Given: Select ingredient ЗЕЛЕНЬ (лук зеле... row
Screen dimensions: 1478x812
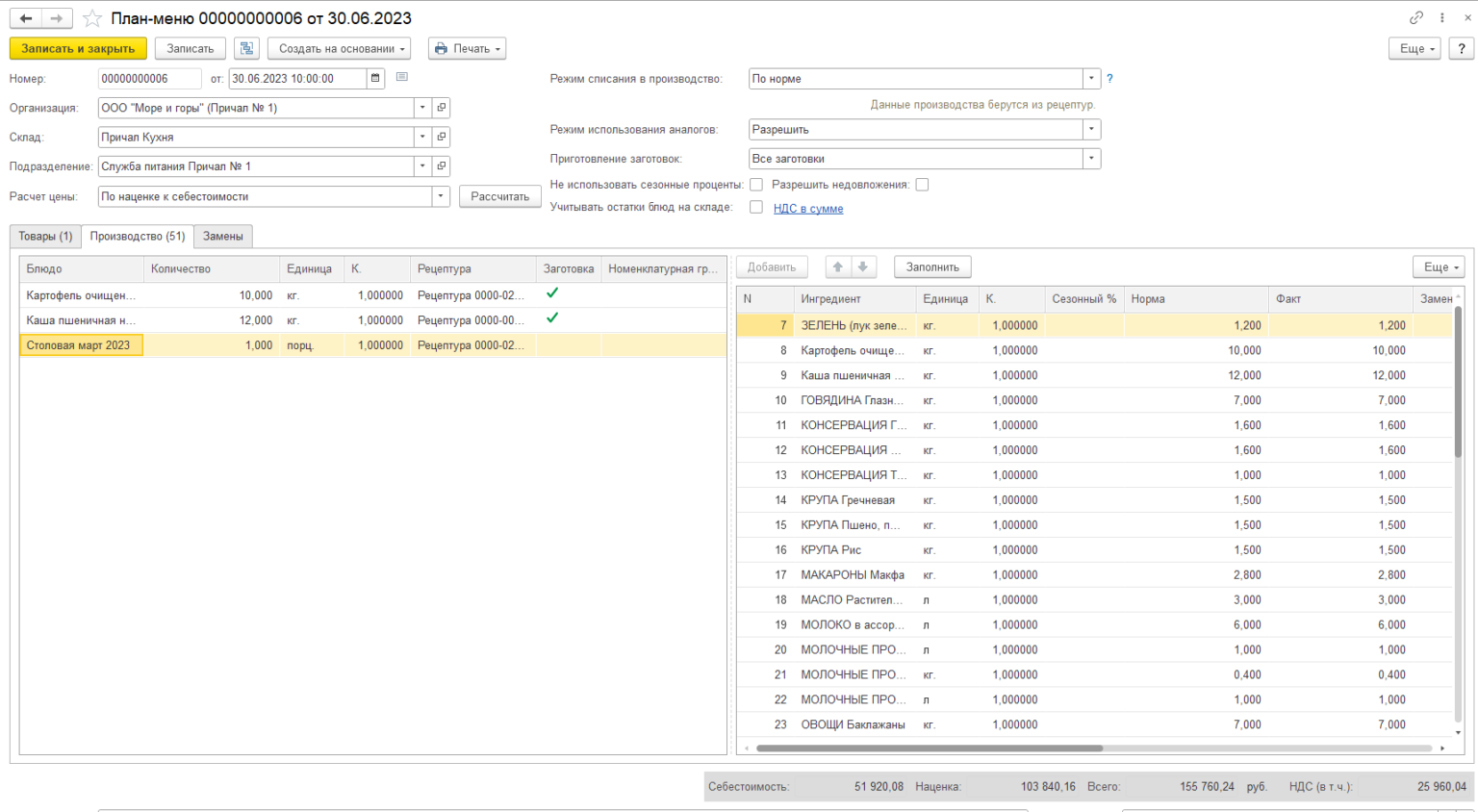Looking at the screenshot, I should [1094, 326].
